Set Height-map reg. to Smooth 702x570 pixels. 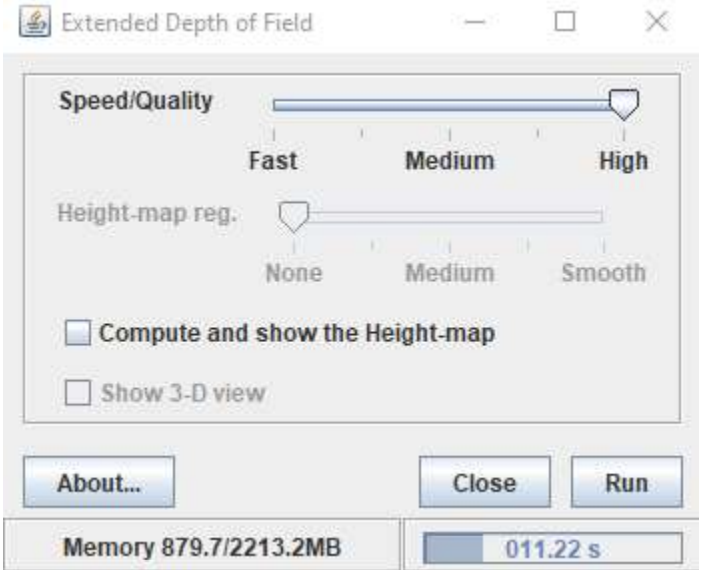603,217
